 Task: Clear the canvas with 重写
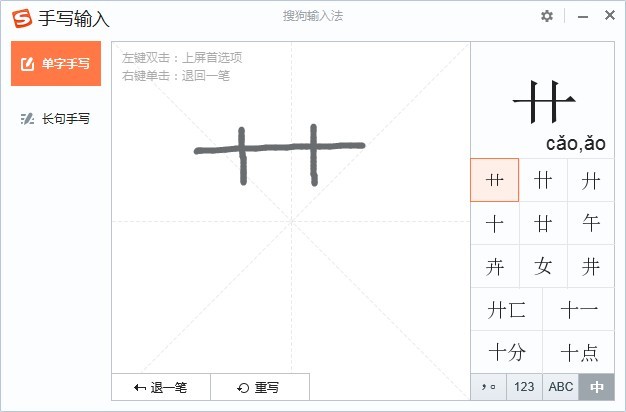point(259,387)
